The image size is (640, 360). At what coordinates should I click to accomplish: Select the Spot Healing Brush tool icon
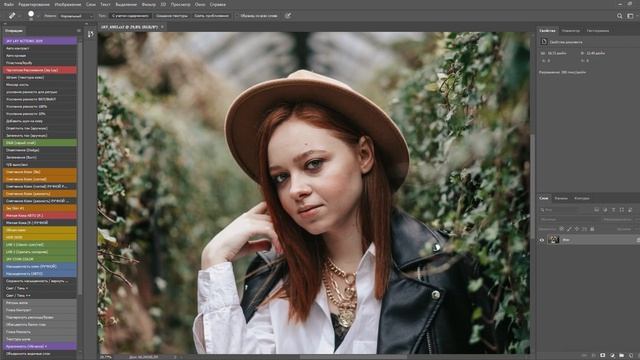[x=12, y=16]
